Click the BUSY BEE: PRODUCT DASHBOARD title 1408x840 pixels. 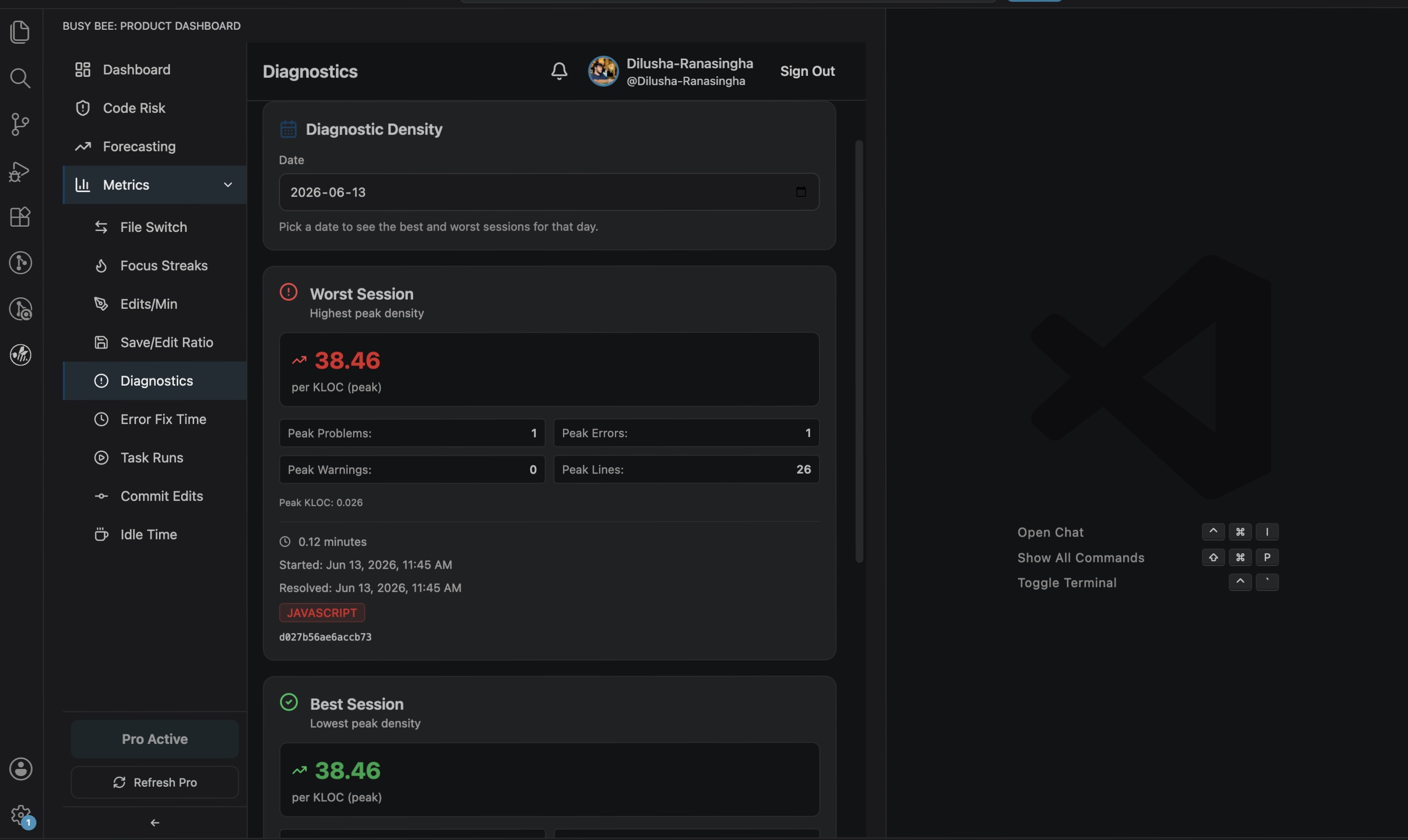tap(151, 26)
